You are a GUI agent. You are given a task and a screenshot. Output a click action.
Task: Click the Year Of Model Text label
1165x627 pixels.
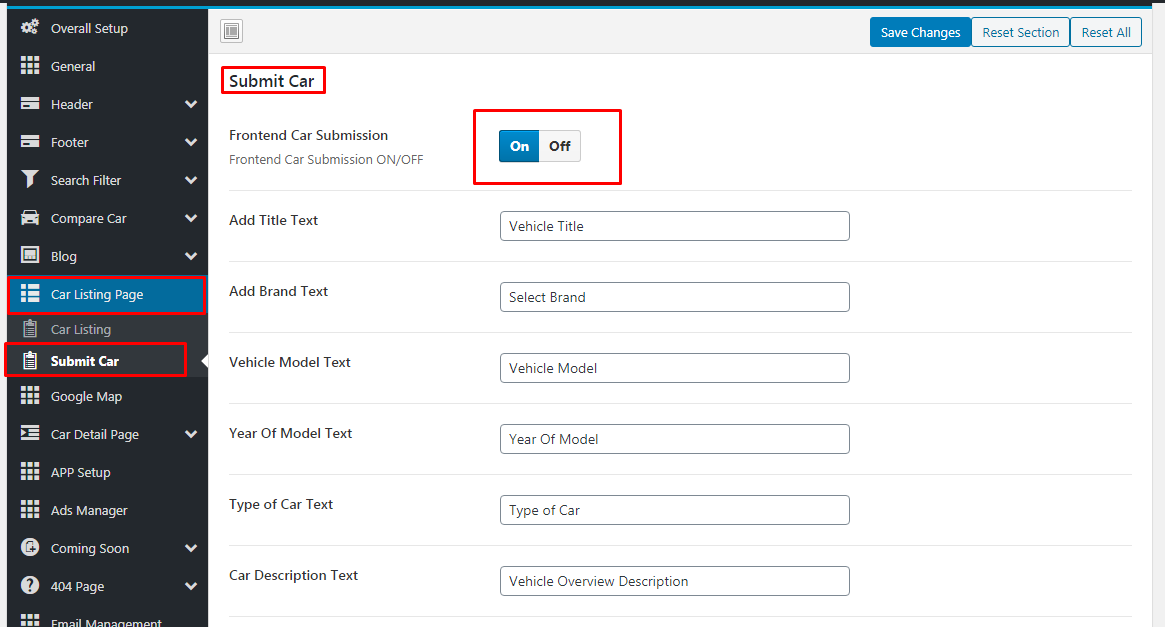tap(291, 433)
